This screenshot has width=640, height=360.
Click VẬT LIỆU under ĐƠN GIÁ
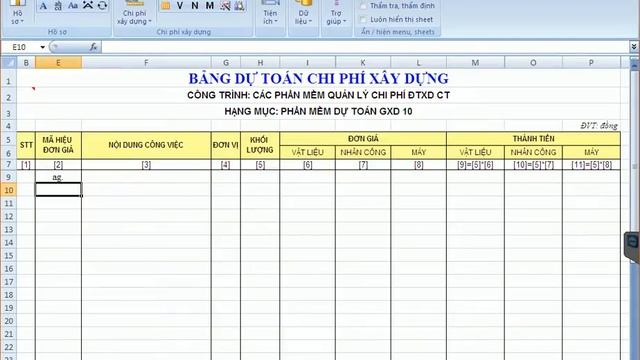click(308, 152)
